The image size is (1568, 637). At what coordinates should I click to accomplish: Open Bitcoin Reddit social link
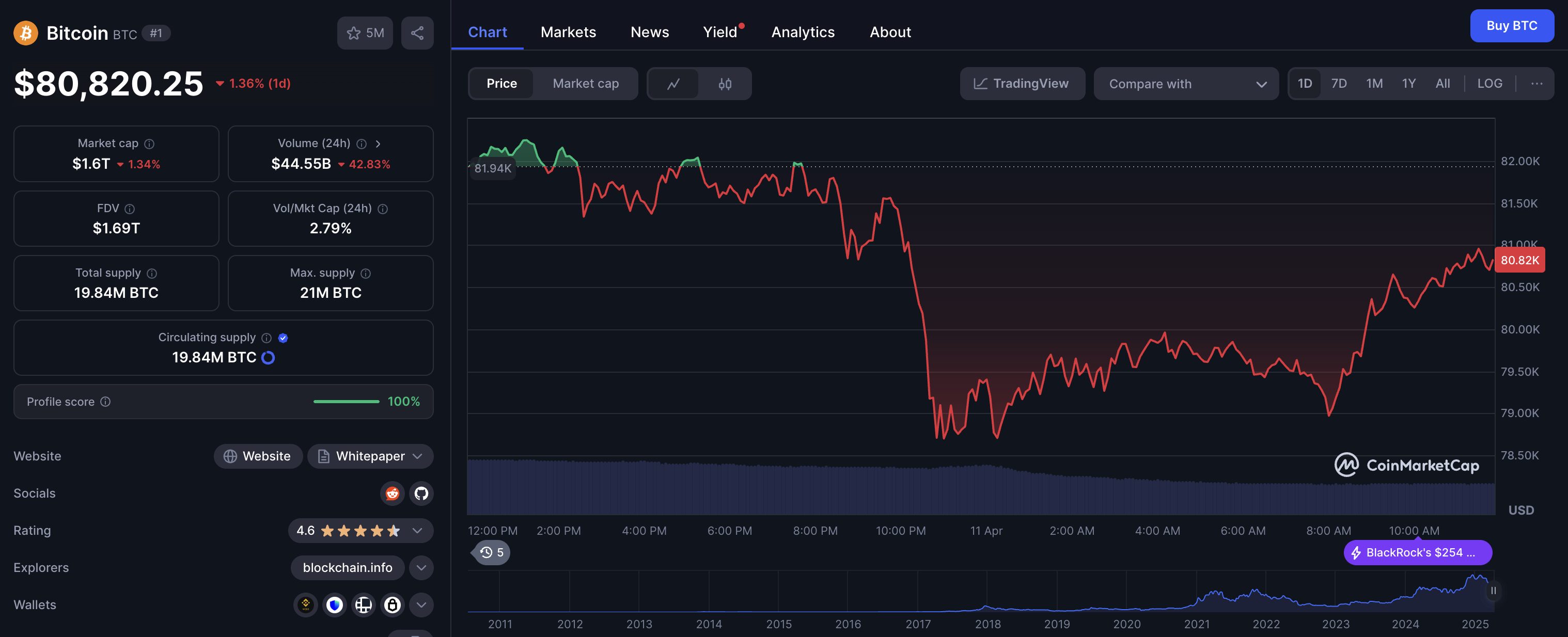(393, 493)
